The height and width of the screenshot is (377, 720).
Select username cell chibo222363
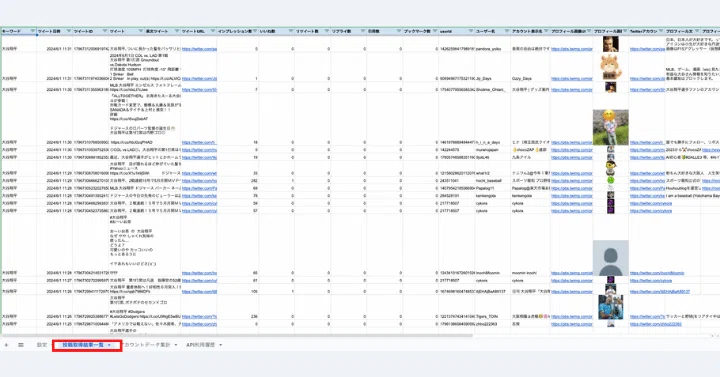(x=493, y=324)
